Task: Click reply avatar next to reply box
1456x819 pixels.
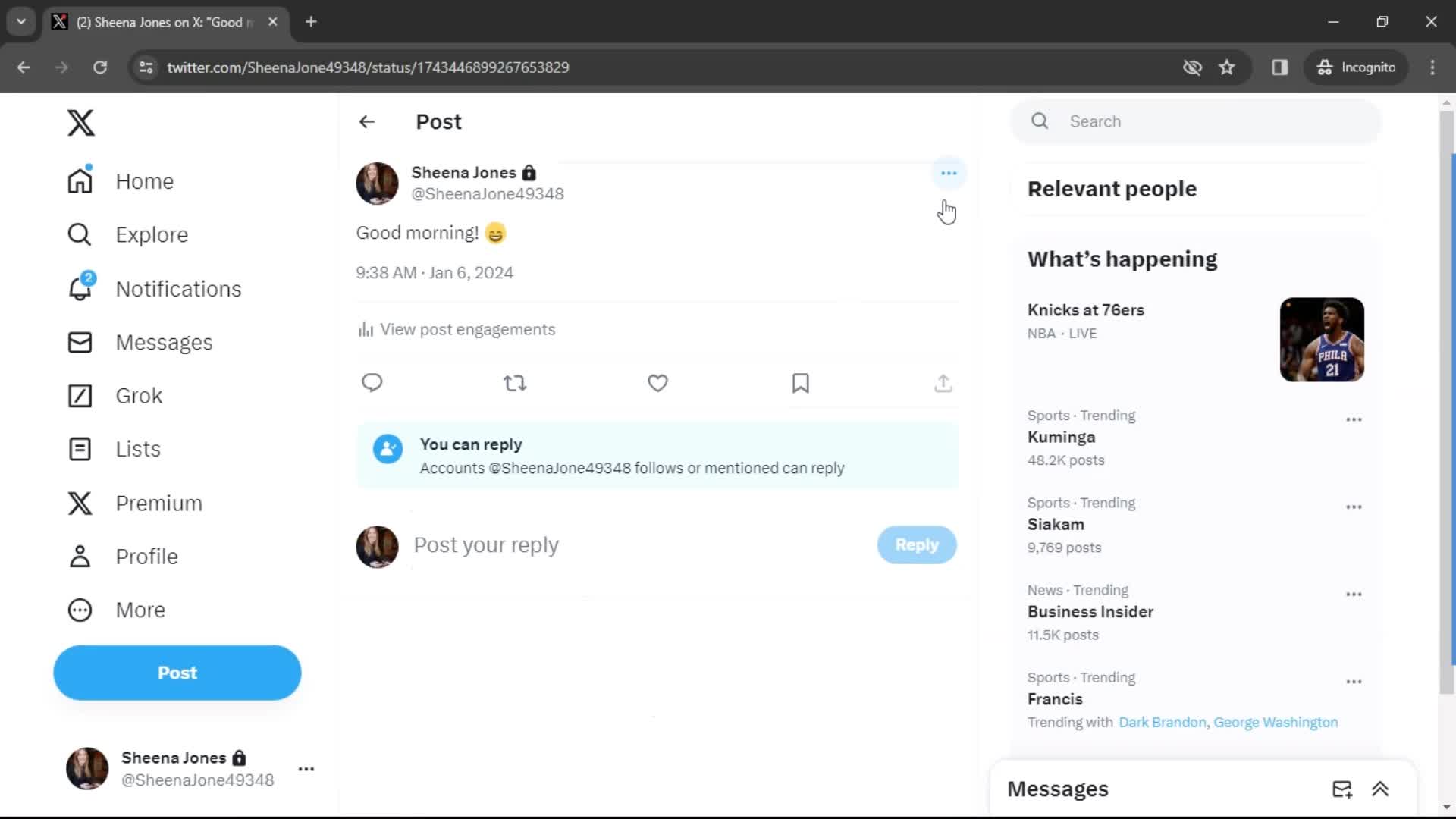Action: [x=377, y=547]
